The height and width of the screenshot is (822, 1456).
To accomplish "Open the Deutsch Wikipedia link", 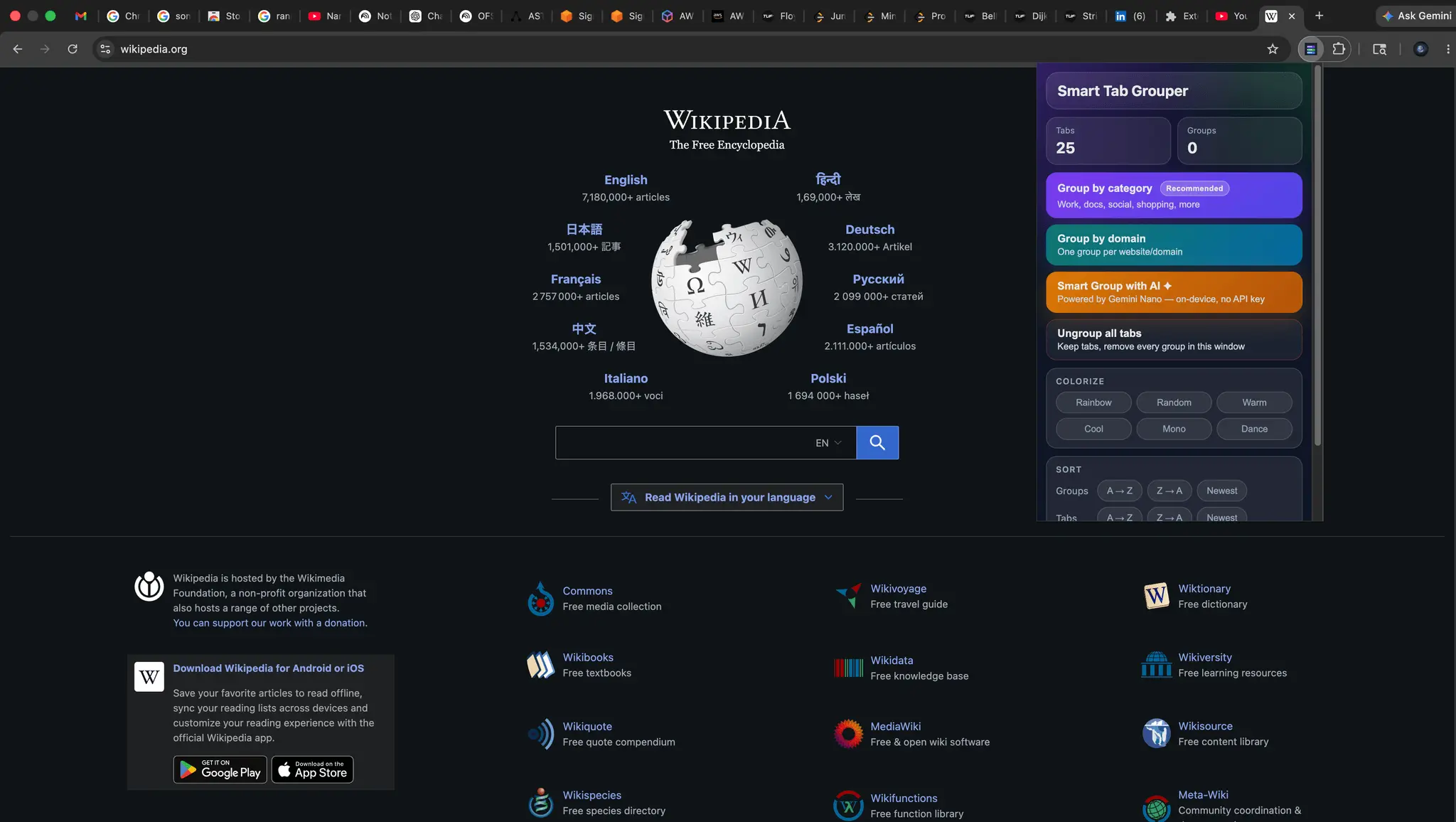I will pyautogui.click(x=869, y=230).
